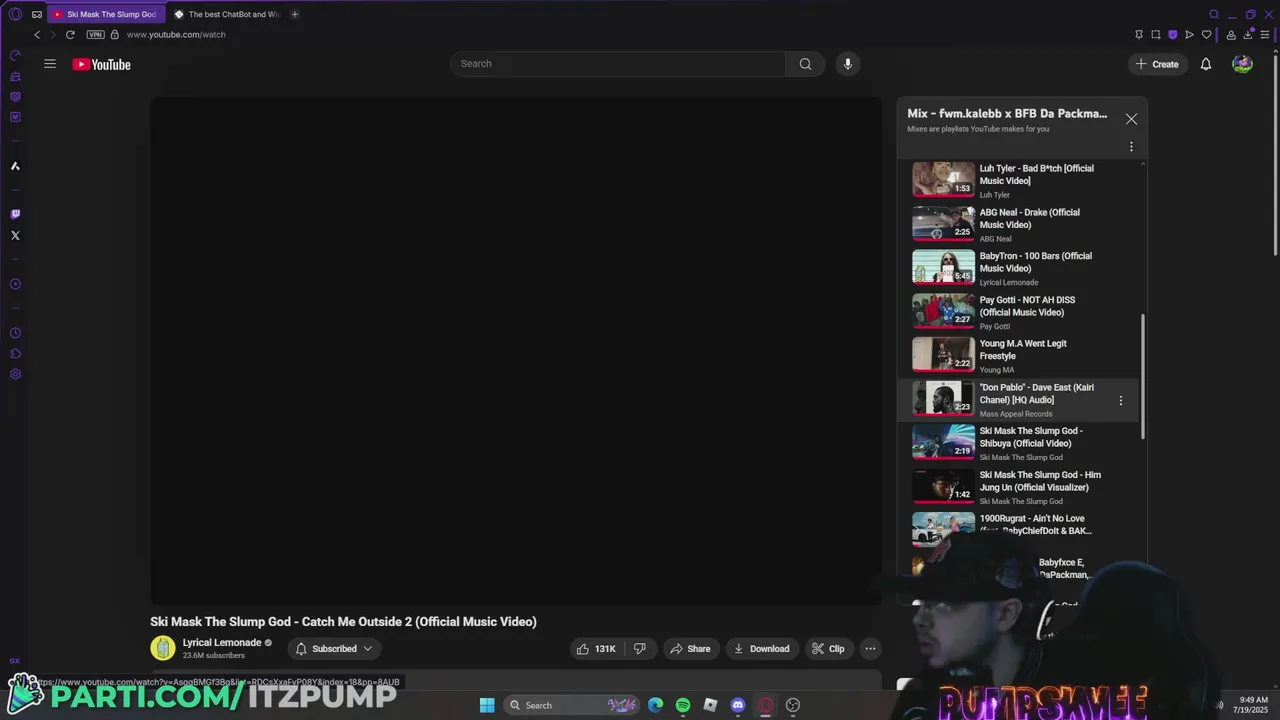Viewport: 1280px width, 720px height.
Task: Open History clock icon in sidebar
Action: point(15,333)
